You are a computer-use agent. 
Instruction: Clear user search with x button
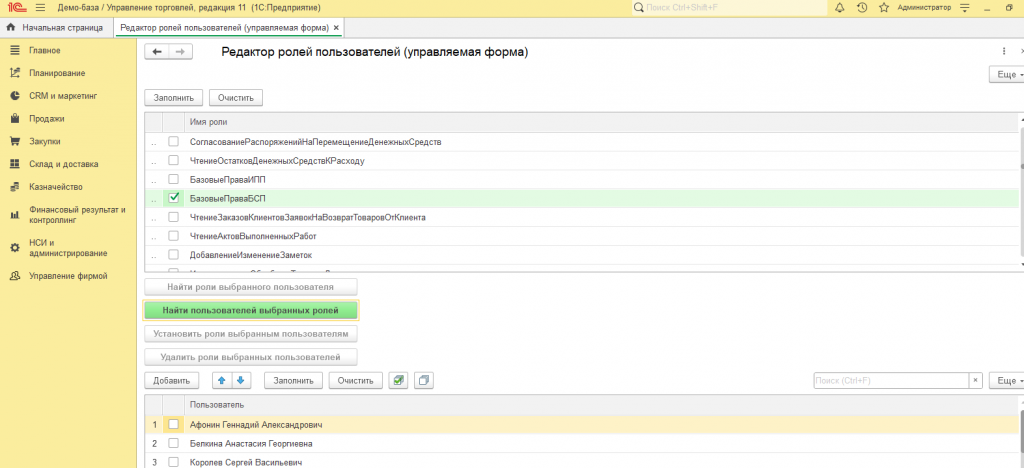pyautogui.click(x=975, y=380)
